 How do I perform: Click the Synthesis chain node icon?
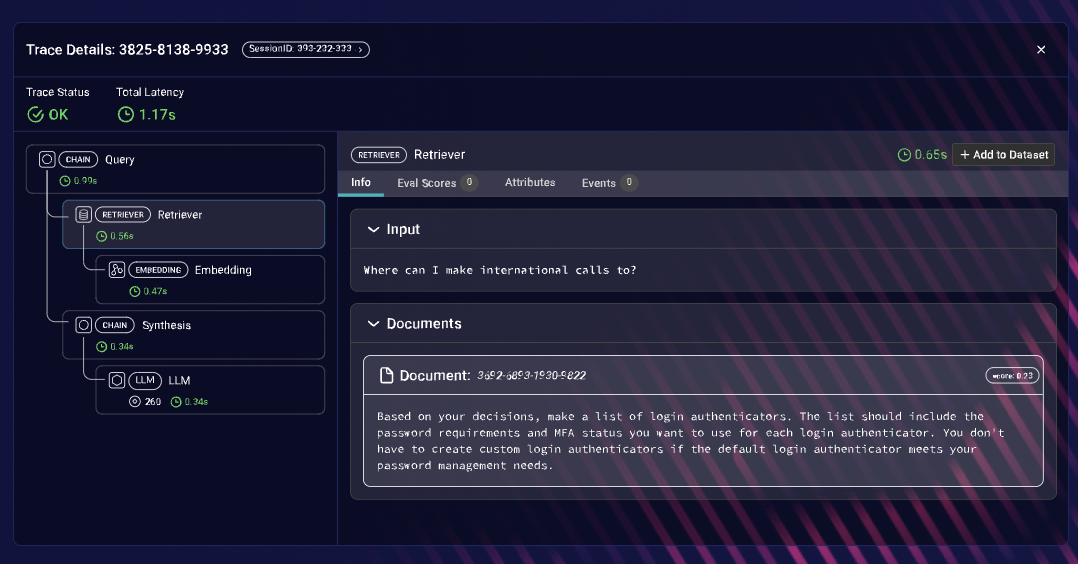pyautogui.click(x=83, y=325)
